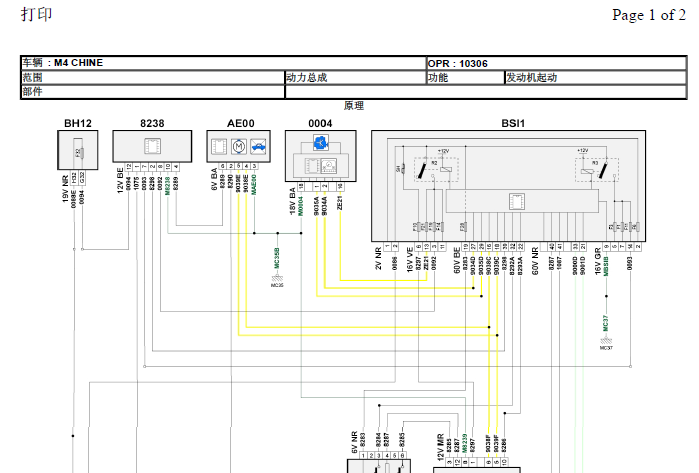Viewport: 699px width, 473px height.
Task: Click the '12V BE' connector label
Action: [x=120, y=181]
